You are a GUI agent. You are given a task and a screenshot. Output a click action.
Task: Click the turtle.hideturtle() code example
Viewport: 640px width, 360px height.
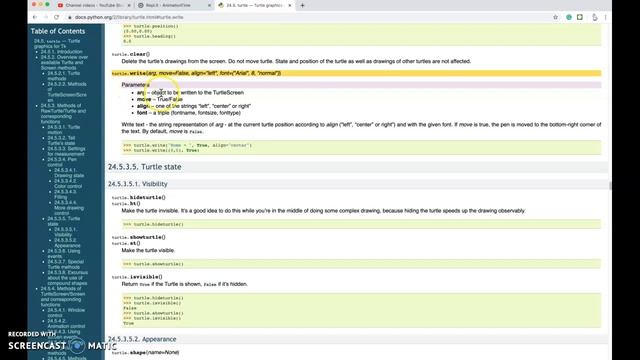click(361, 224)
